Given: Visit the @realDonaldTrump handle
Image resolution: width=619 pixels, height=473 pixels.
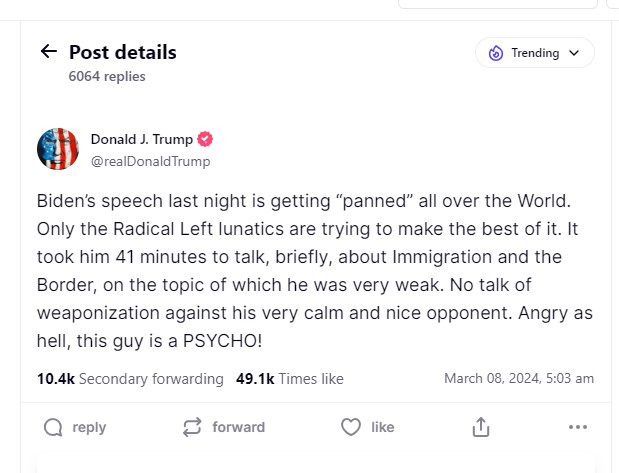Looking at the screenshot, I should tap(150, 161).
